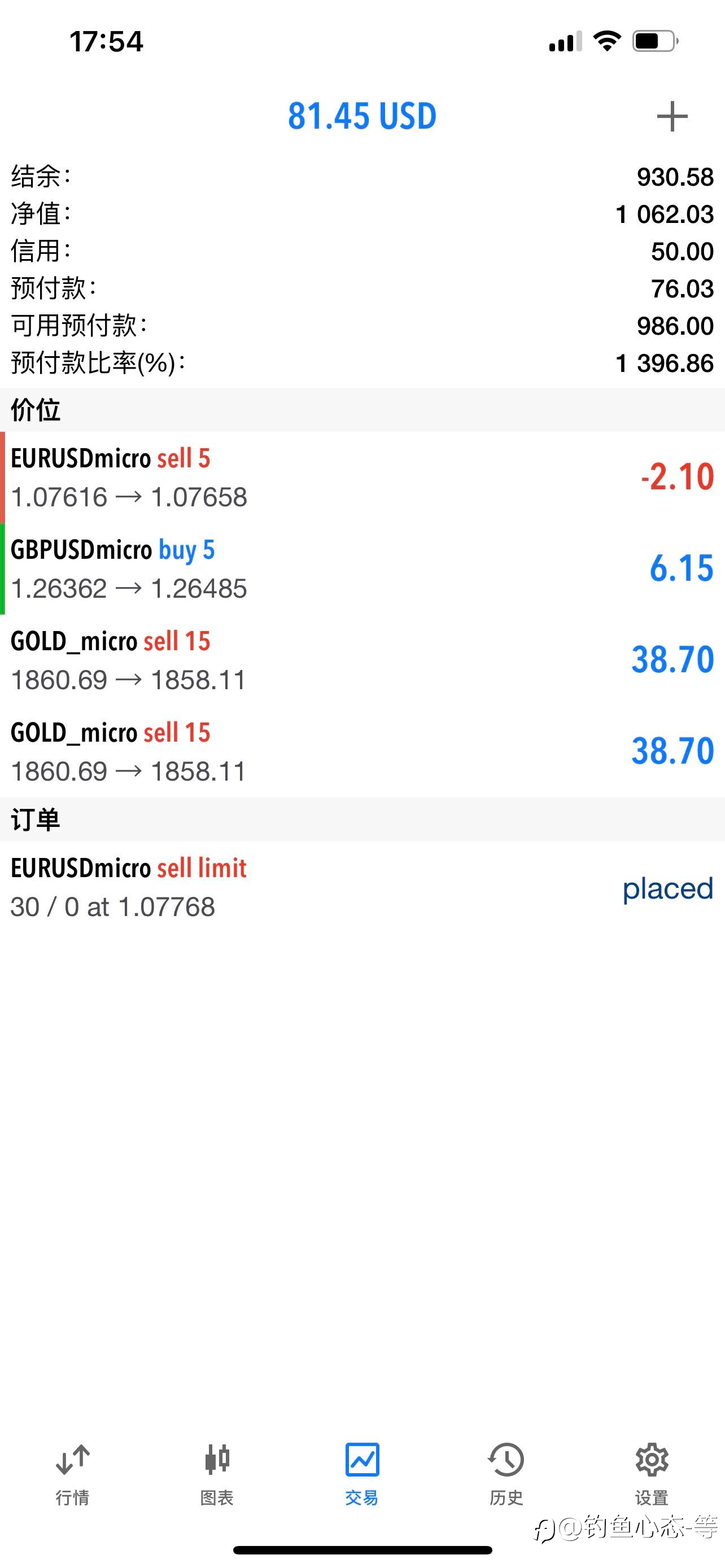Viewport: 725px width, 1568px height.
Task: Open the 行情 quotes tab icon
Action: 72,1460
